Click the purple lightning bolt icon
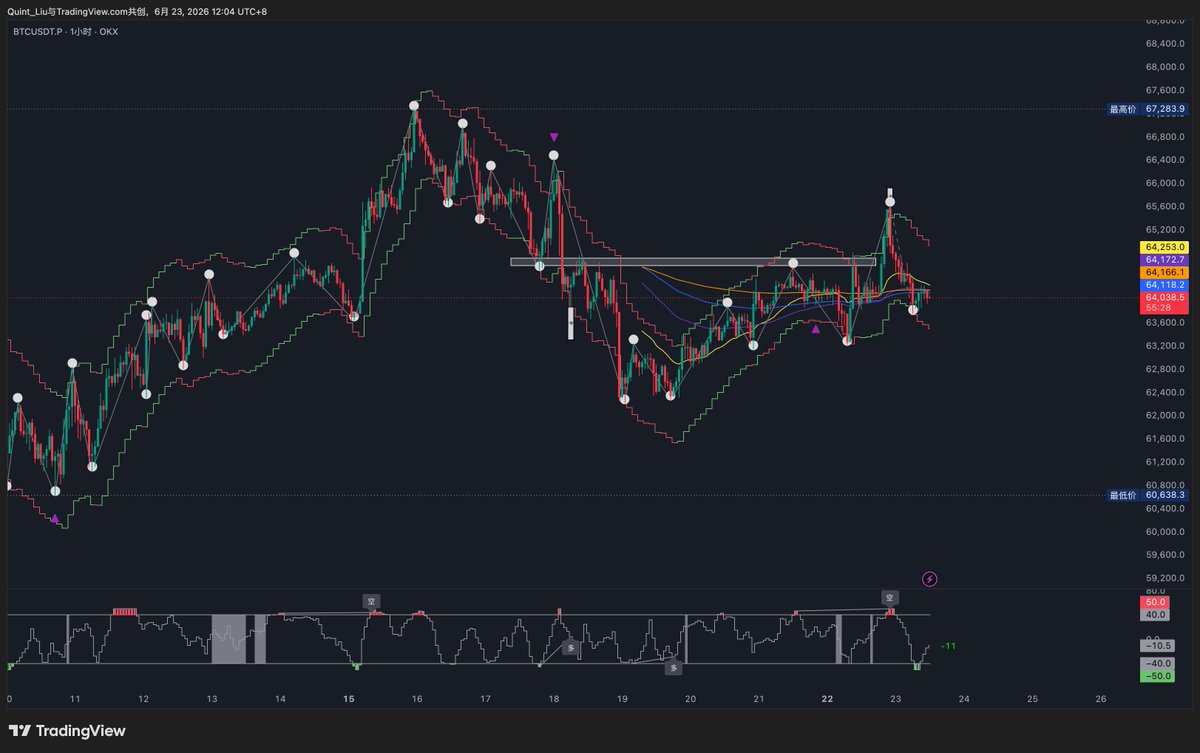 point(930,578)
